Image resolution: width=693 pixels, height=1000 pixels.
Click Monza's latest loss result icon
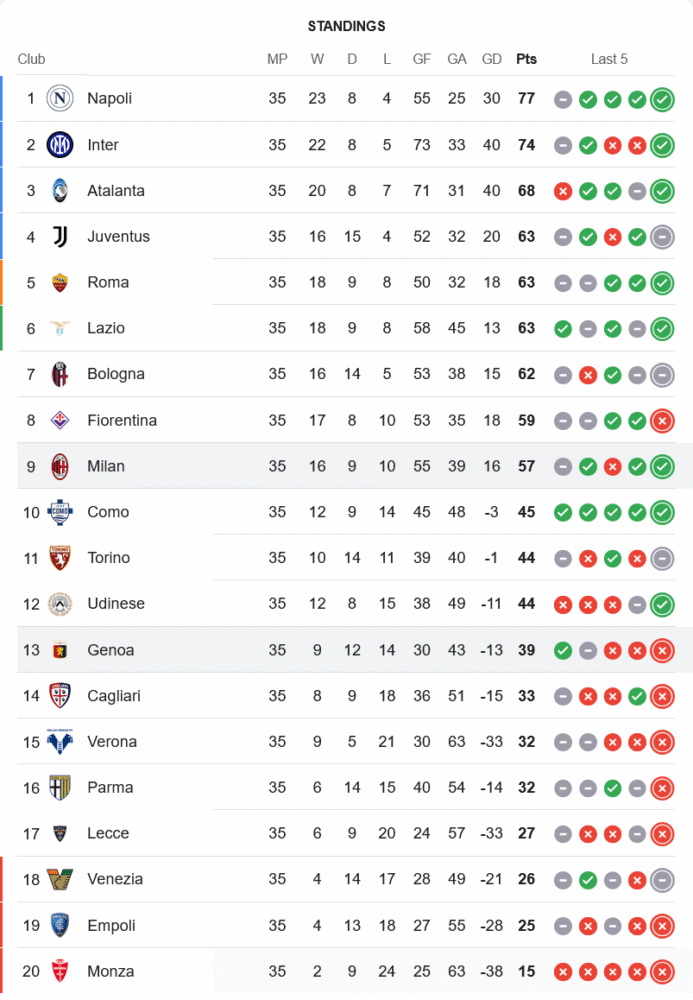661,972
